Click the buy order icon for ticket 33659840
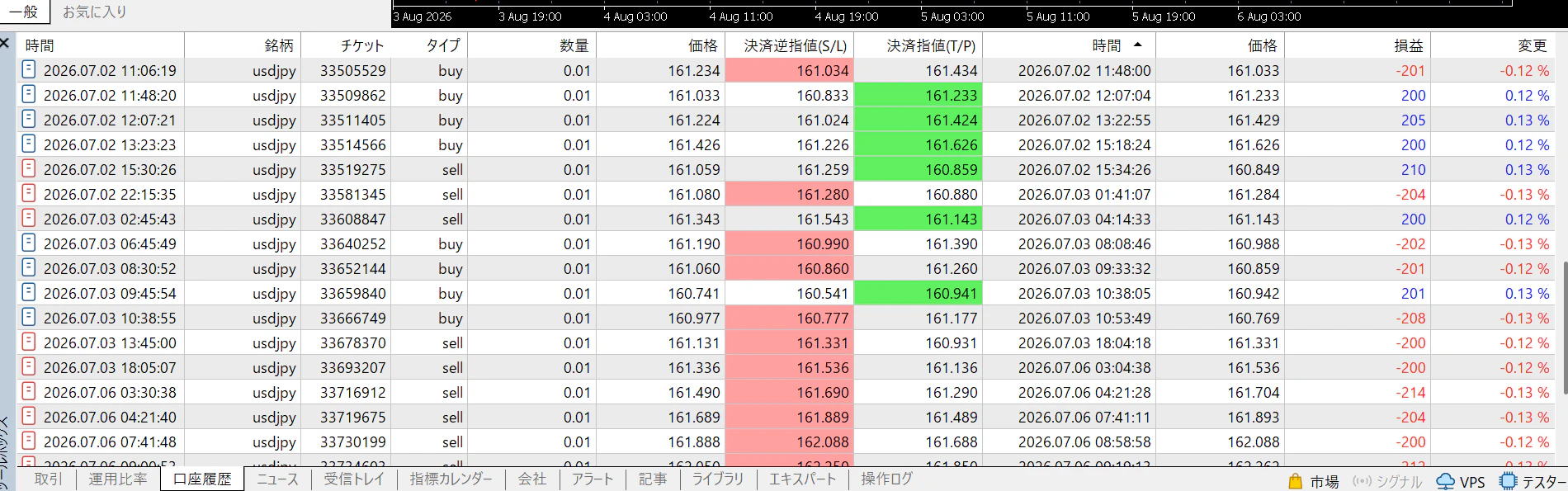Image resolution: width=1568 pixels, height=491 pixels. point(28,292)
